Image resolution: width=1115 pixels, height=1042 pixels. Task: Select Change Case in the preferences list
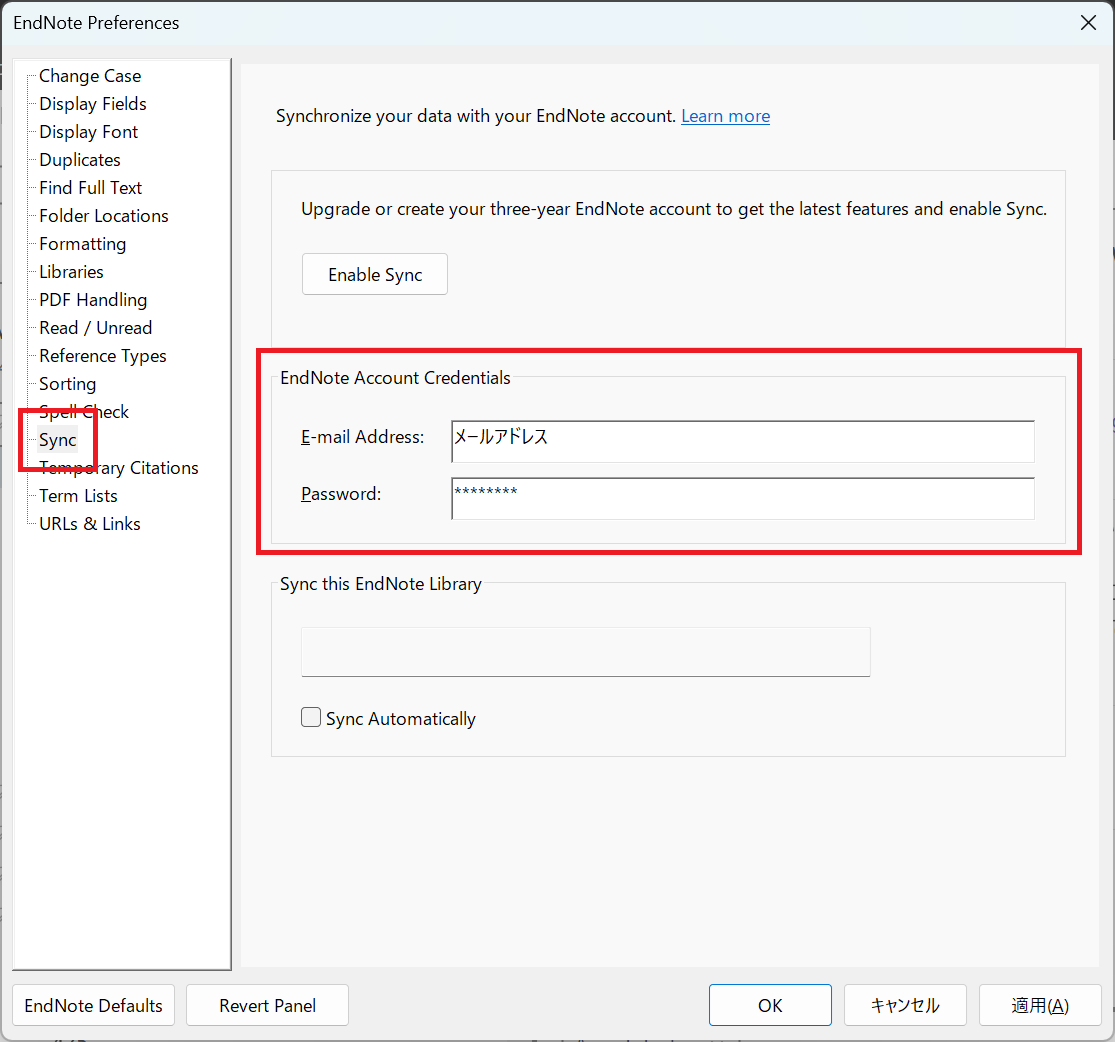pos(90,76)
